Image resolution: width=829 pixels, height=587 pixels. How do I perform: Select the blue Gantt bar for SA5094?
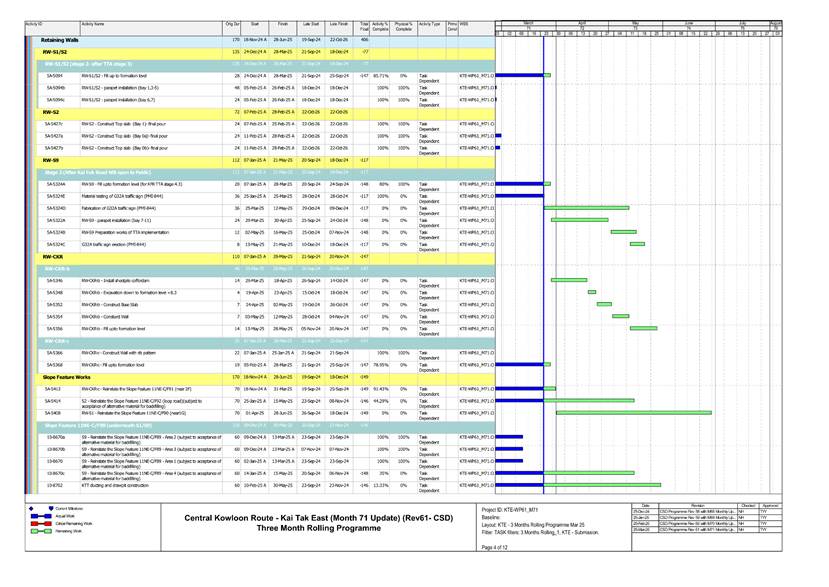click(x=519, y=75)
